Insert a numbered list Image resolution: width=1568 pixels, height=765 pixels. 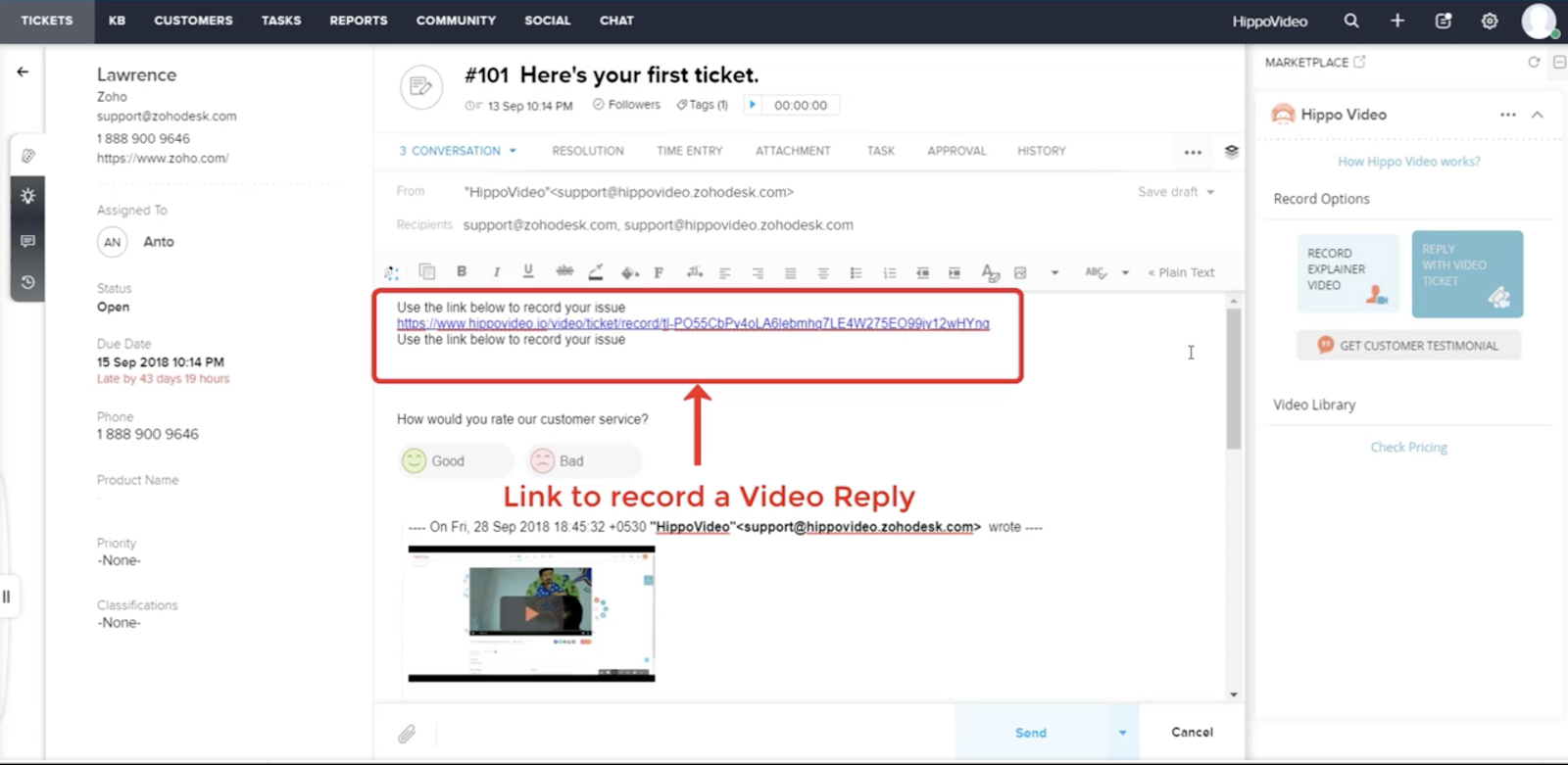(x=889, y=272)
